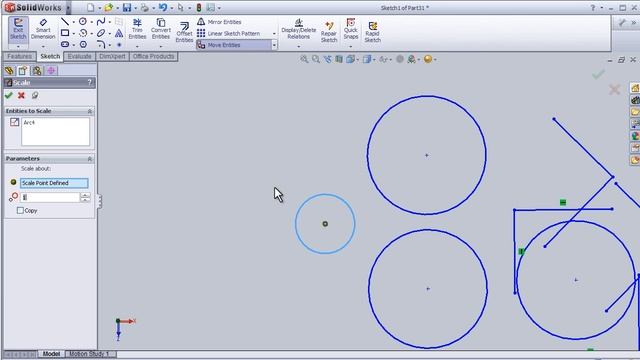Image resolution: width=640 pixels, height=360 pixels.
Task: Open the FeatureManager design tree tab
Action: point(9,71)
